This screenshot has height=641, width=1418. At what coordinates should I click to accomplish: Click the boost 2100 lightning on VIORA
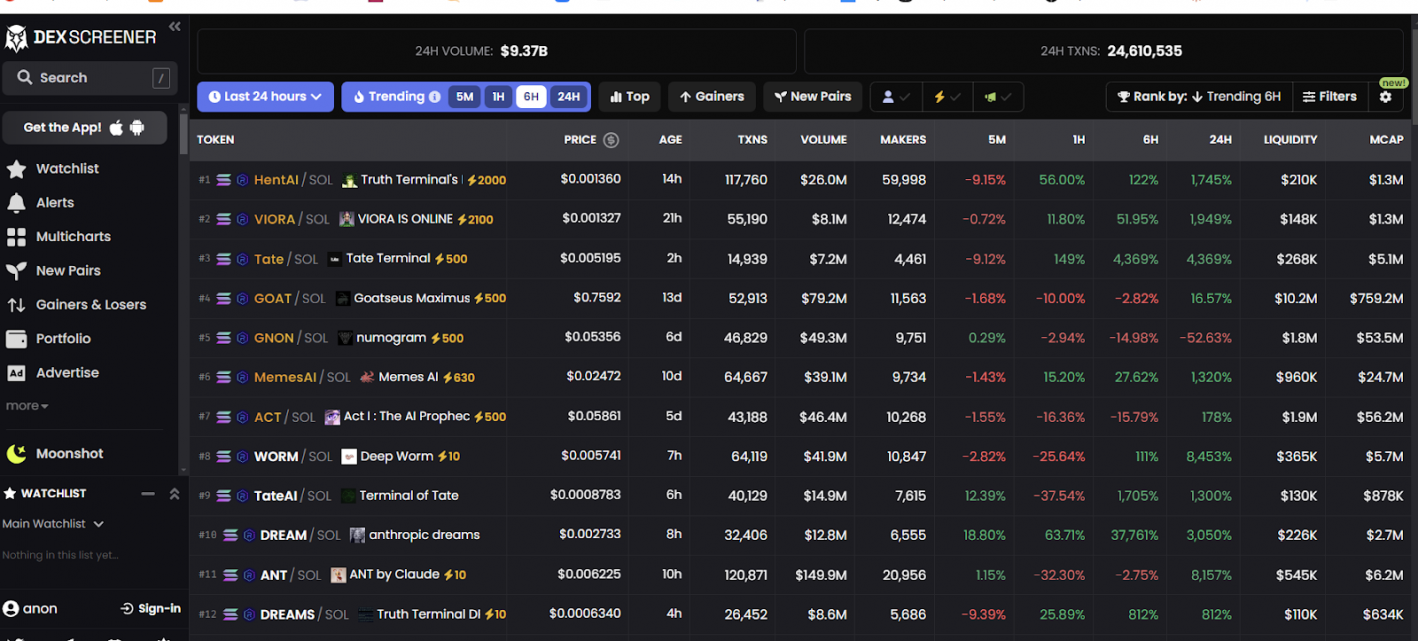474,219
